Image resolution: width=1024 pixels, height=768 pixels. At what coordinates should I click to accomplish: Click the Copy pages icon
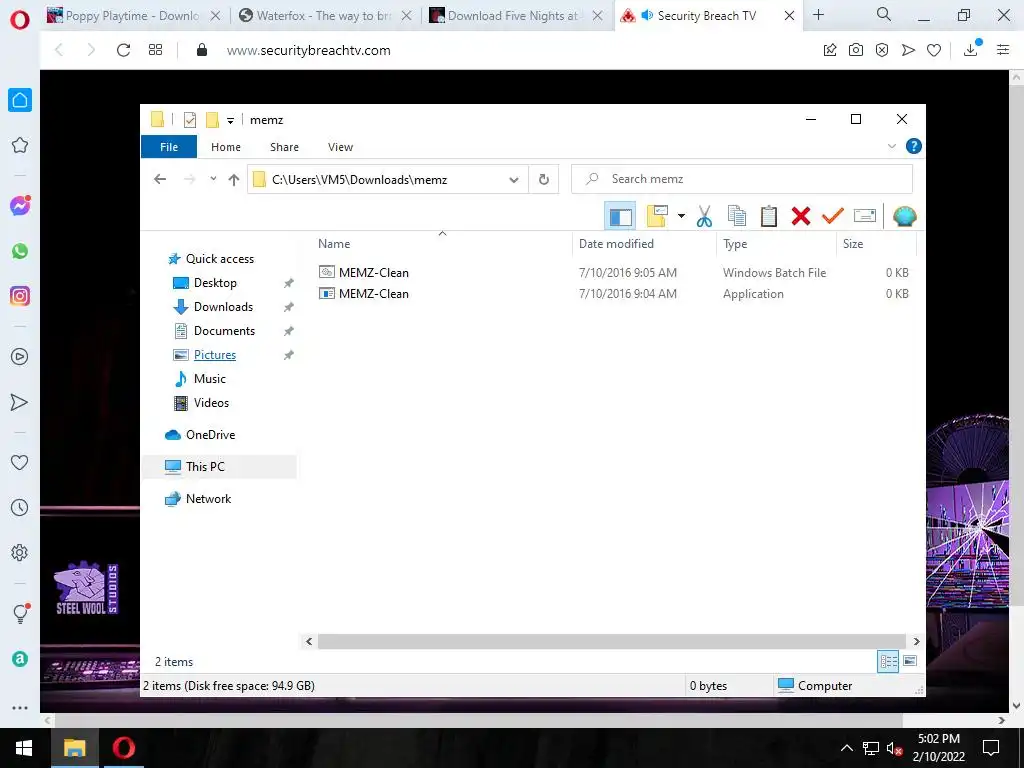737,216
